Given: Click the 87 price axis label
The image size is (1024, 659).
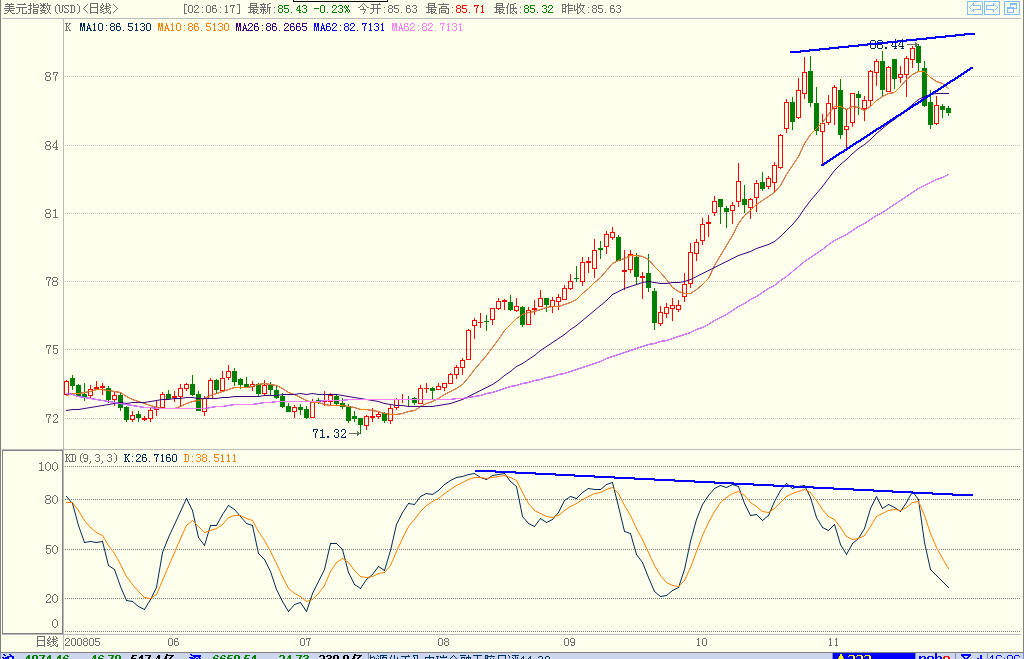Looking at the screenshot, I should click(51, 77).
